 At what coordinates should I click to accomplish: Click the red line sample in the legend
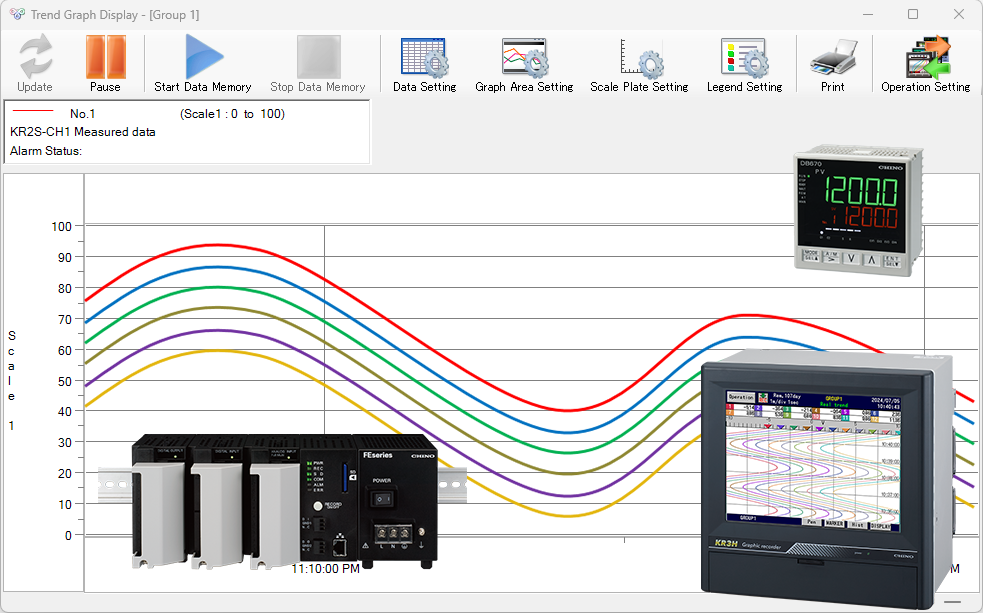(33, 111)
